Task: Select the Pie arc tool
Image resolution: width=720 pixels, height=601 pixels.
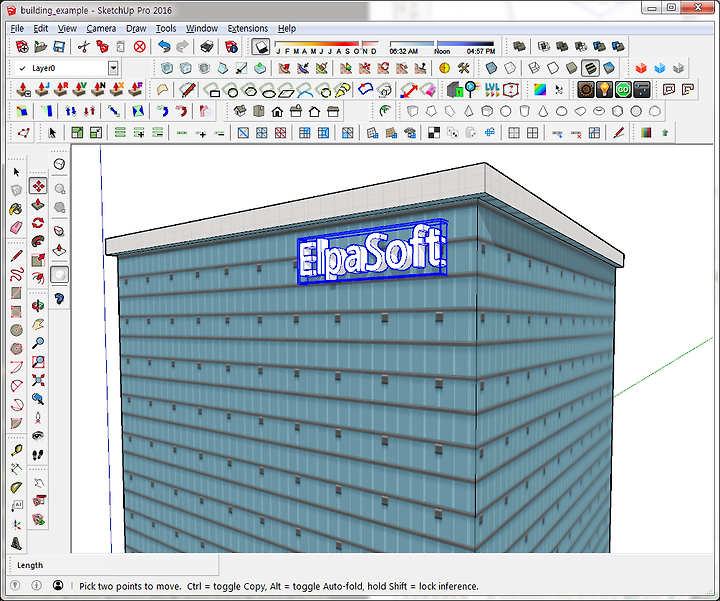Action: click(17, 423)
